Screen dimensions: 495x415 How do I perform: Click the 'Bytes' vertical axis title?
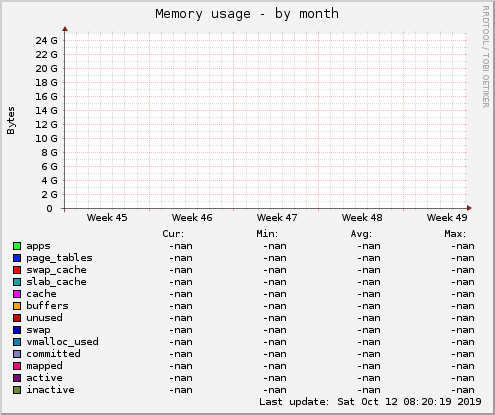click(11, 121)
